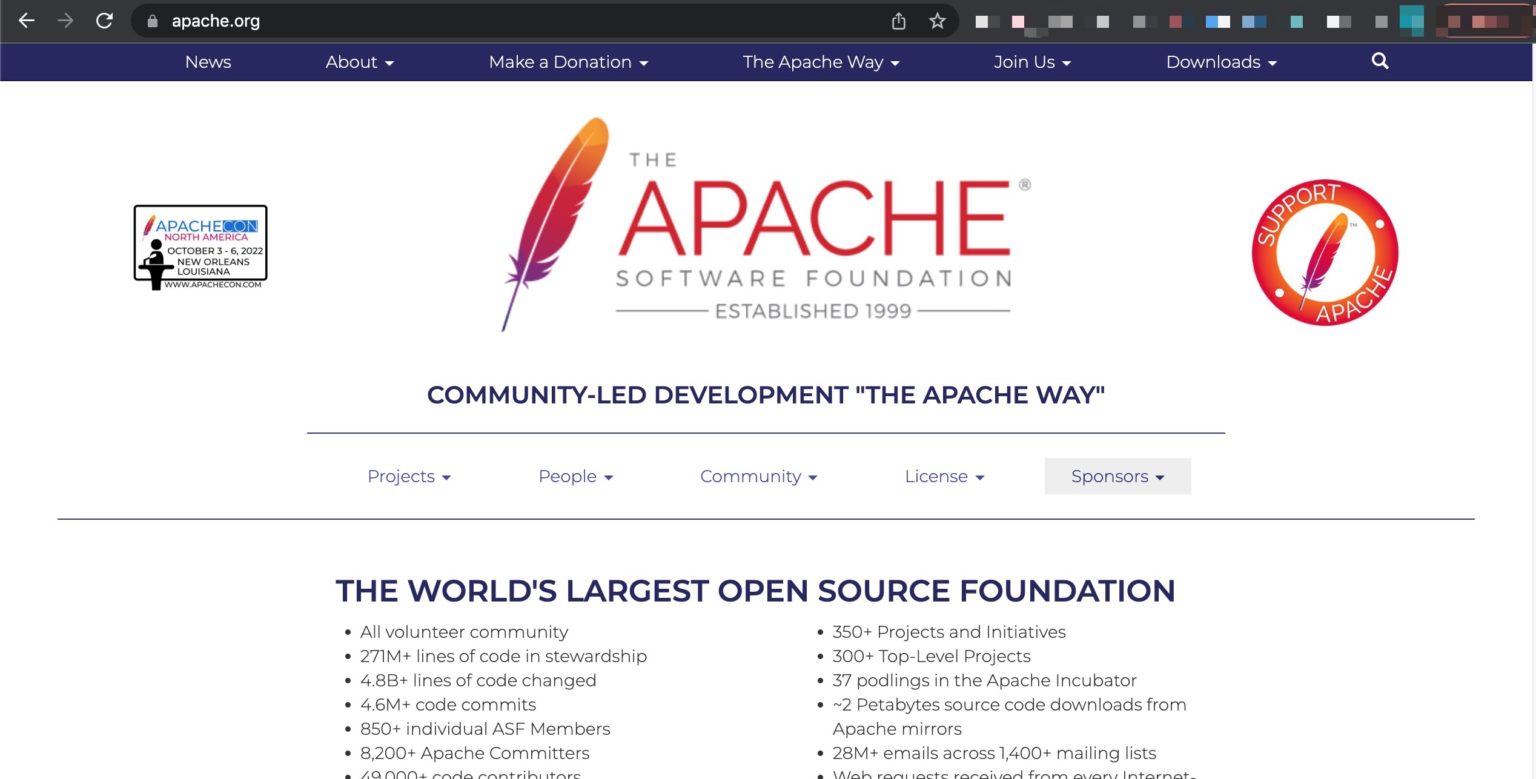Image resolution: width=1536 pixels, height=779 pixels.
Task: View site security info via the padlock
Action: click(x=151, y=20)
